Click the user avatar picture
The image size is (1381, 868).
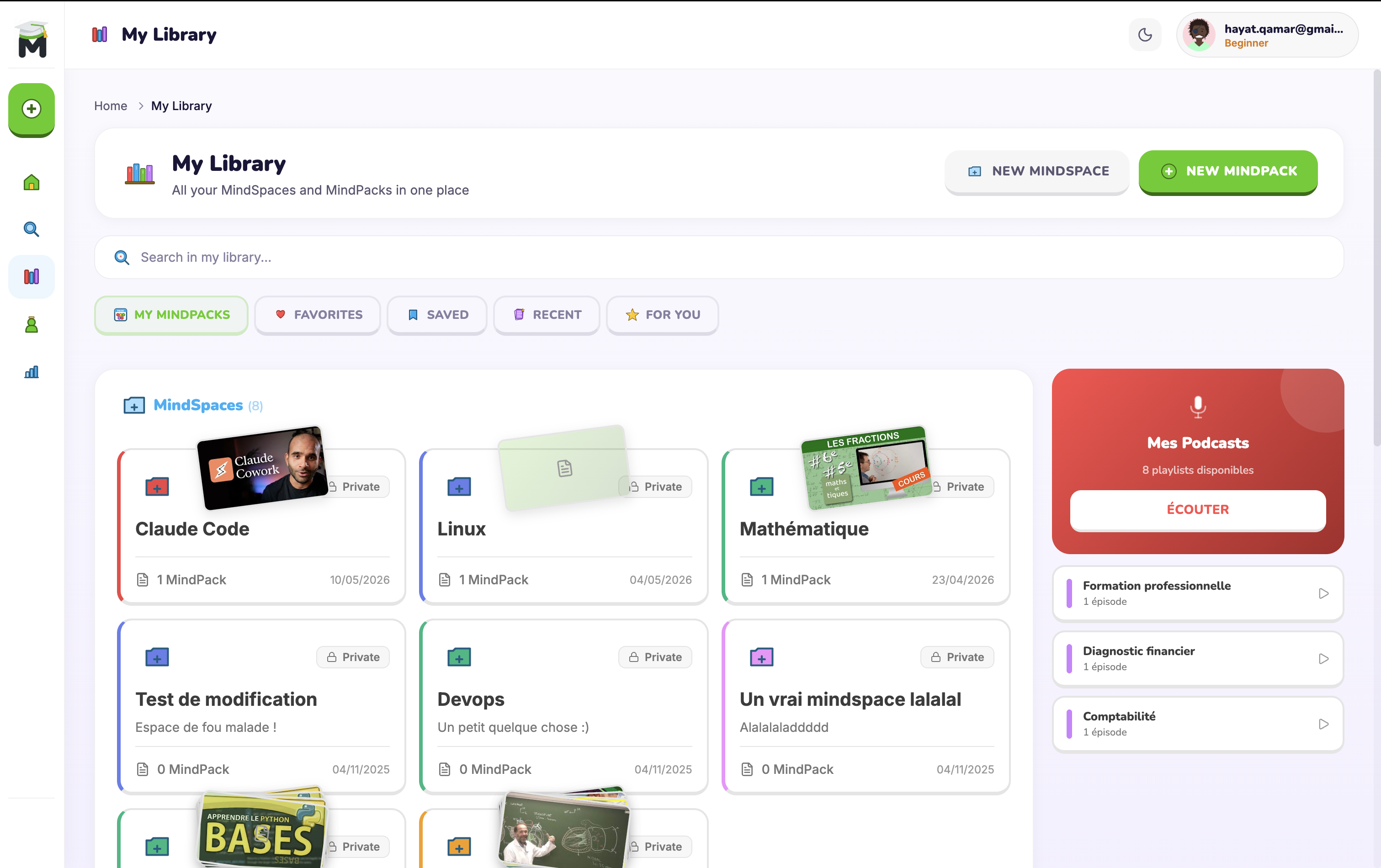tap(1199, 34)
